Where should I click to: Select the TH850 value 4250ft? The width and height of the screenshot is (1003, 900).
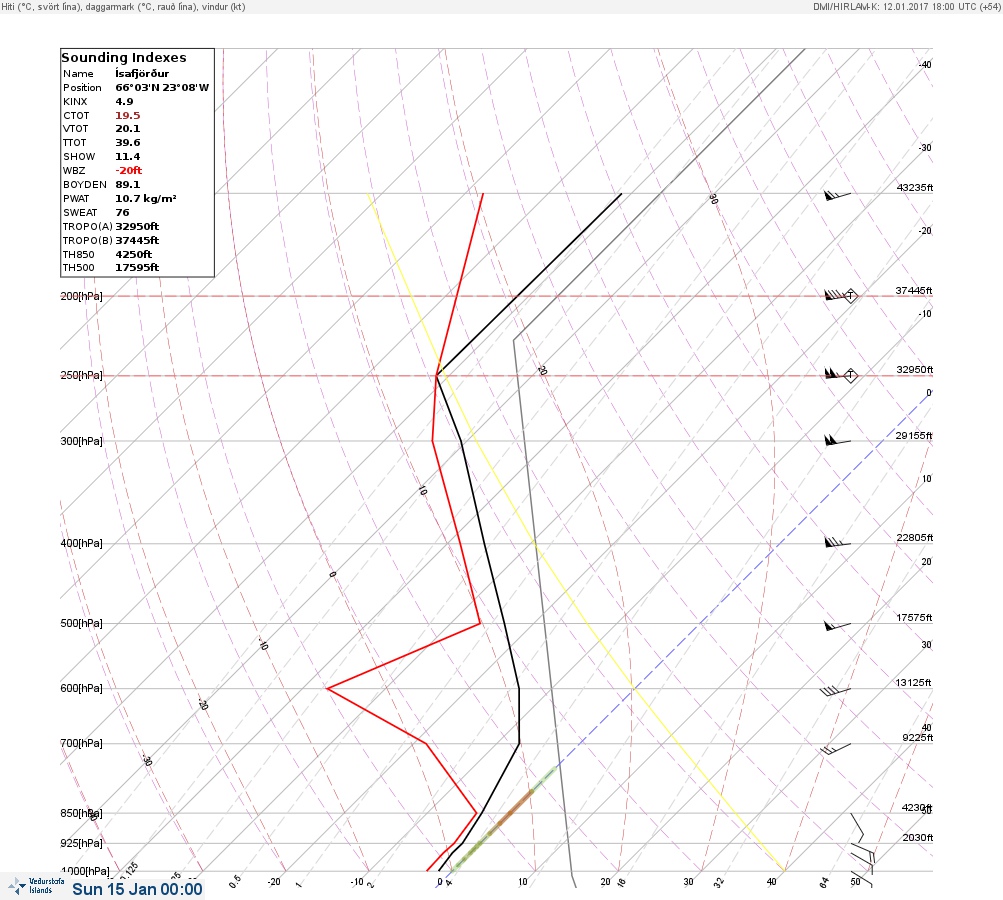pyautogui.click(x=134, y=255)
